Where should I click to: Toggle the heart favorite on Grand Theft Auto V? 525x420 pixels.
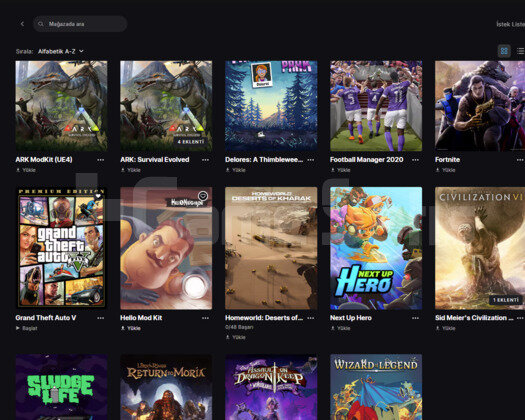[x=98, y=196]
